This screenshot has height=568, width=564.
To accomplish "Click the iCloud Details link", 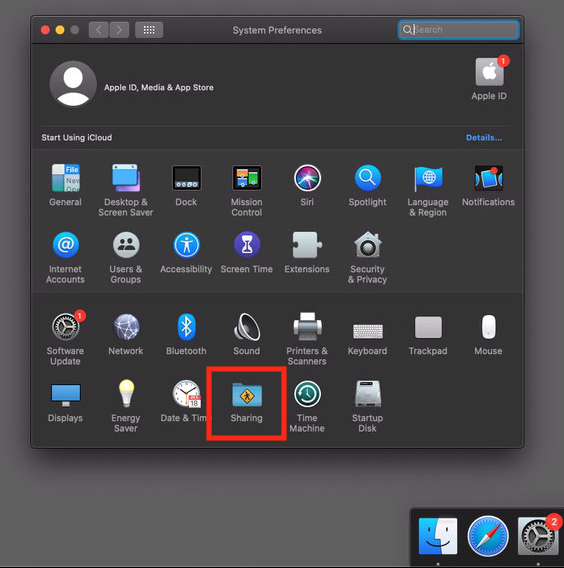I will (x=484, y=138).
